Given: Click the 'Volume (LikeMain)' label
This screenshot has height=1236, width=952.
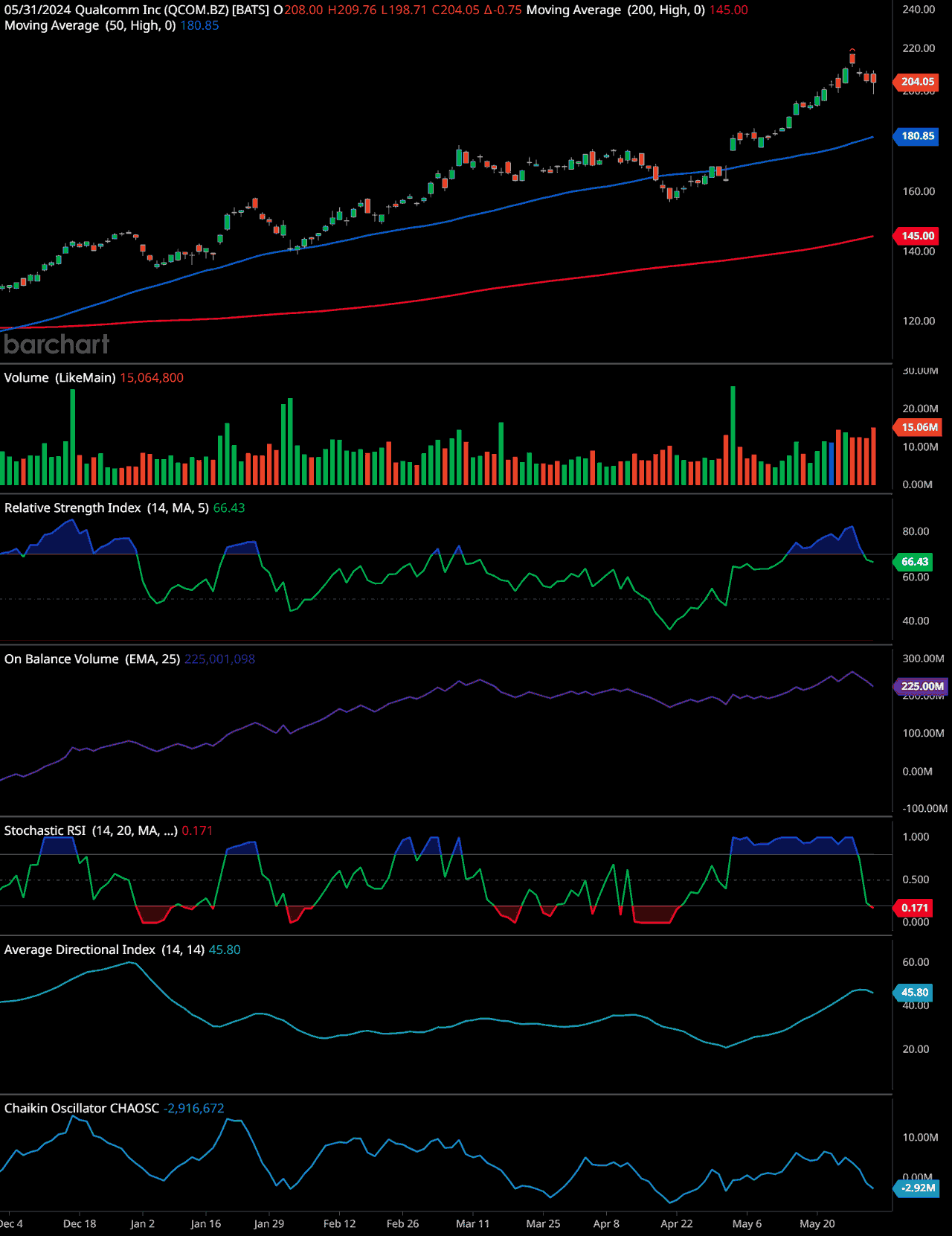Looking at the screenshot, I should 59,377.
